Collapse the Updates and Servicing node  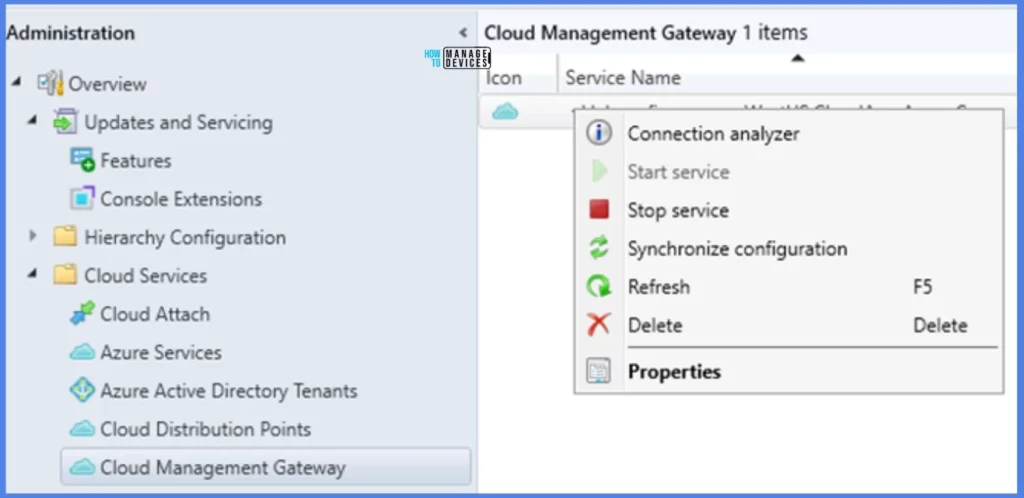pos(33,120)
